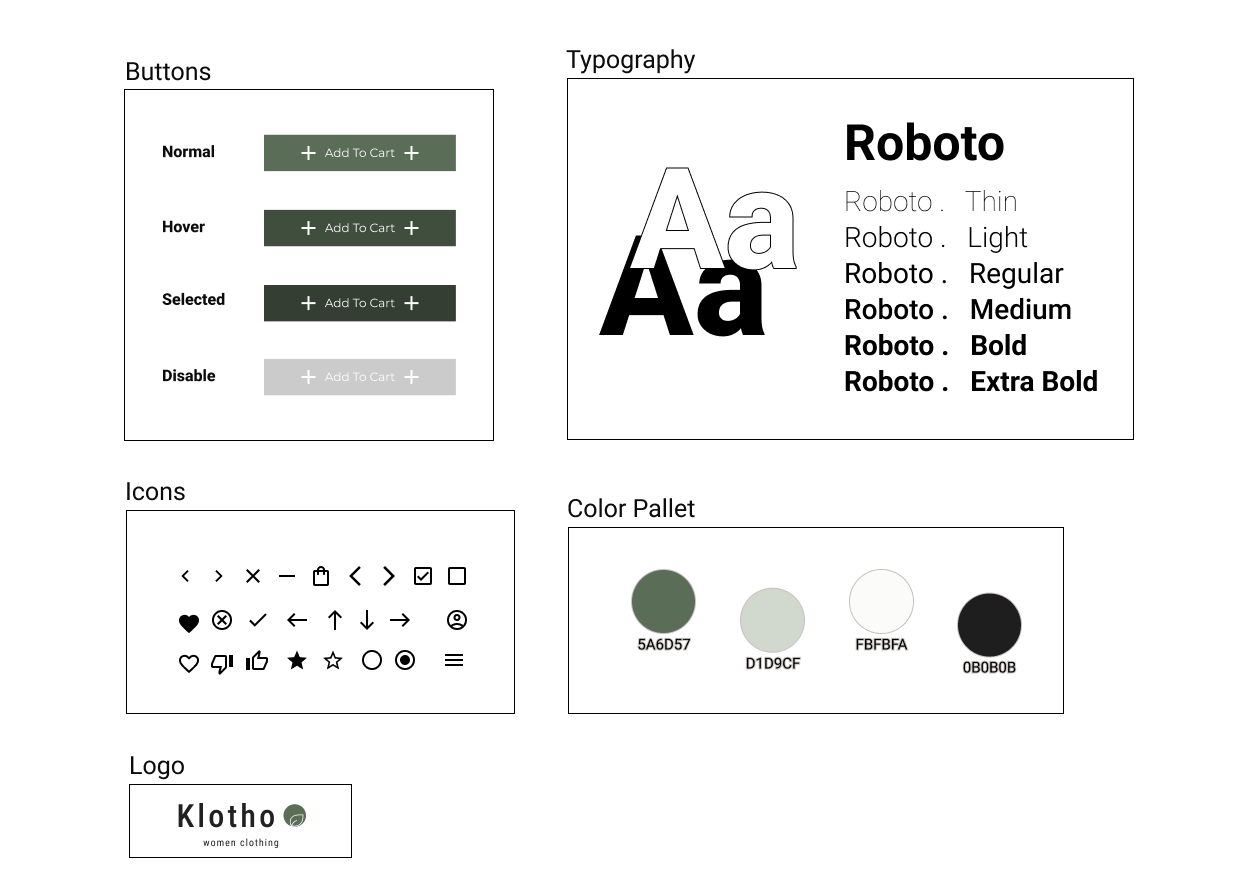1259x896 pixels.
Task: Click the 'Normal' button state label
Action: click(188, 152)
